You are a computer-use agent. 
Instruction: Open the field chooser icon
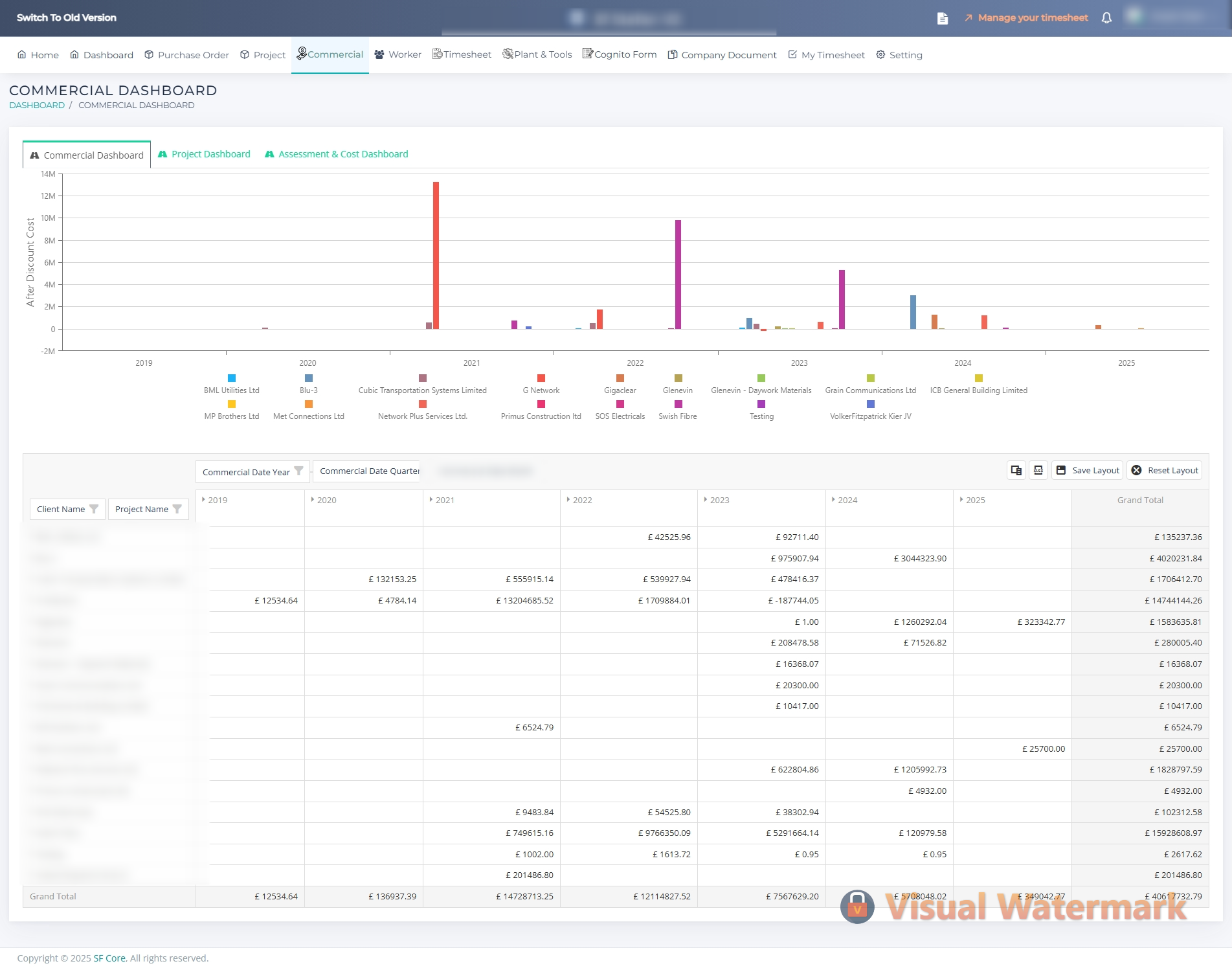1016,471
